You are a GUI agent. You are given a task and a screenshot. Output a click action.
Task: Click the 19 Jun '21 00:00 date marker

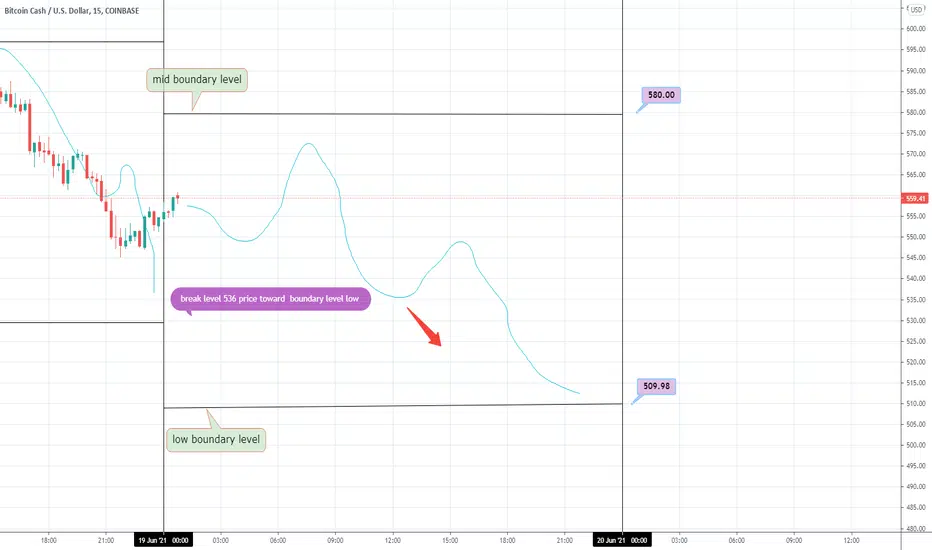pos(163,540)
